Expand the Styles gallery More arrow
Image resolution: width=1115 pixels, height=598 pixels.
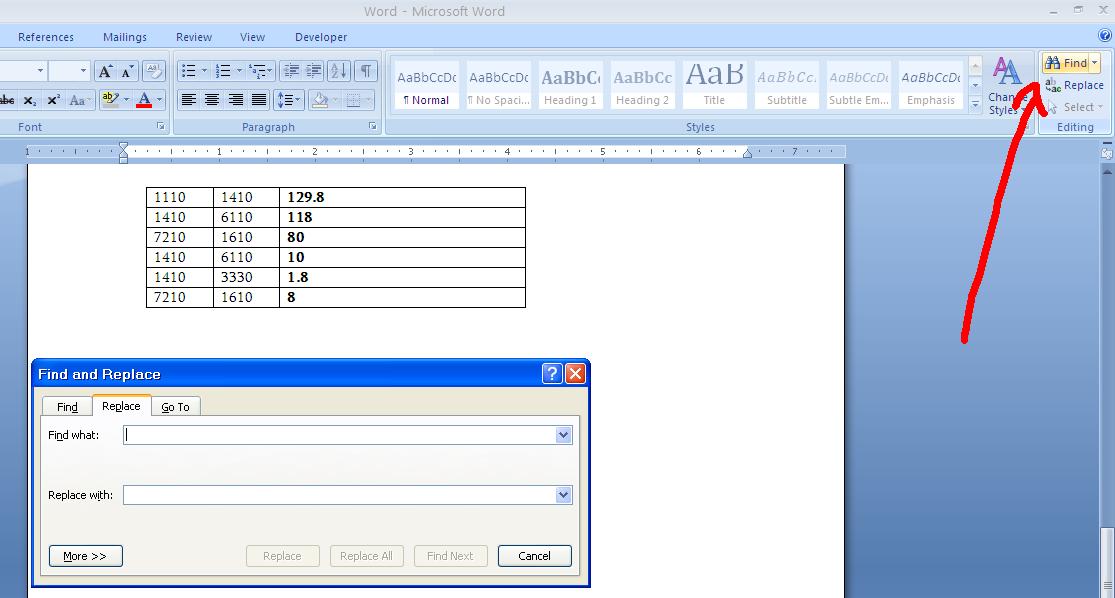(x=975, y=104)
